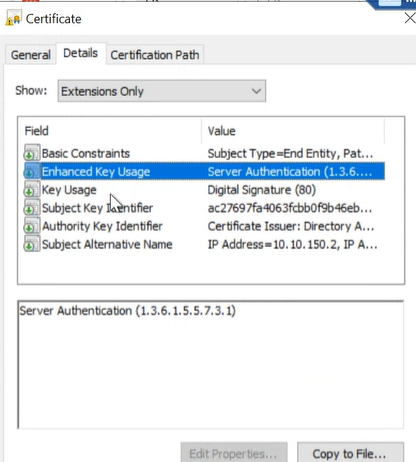Click the 'Server Authentication (1.3.6.1.5.5.7.3.1)' detail text
The width and height of the screenshot is (416, 462).
tap(127, 311)
